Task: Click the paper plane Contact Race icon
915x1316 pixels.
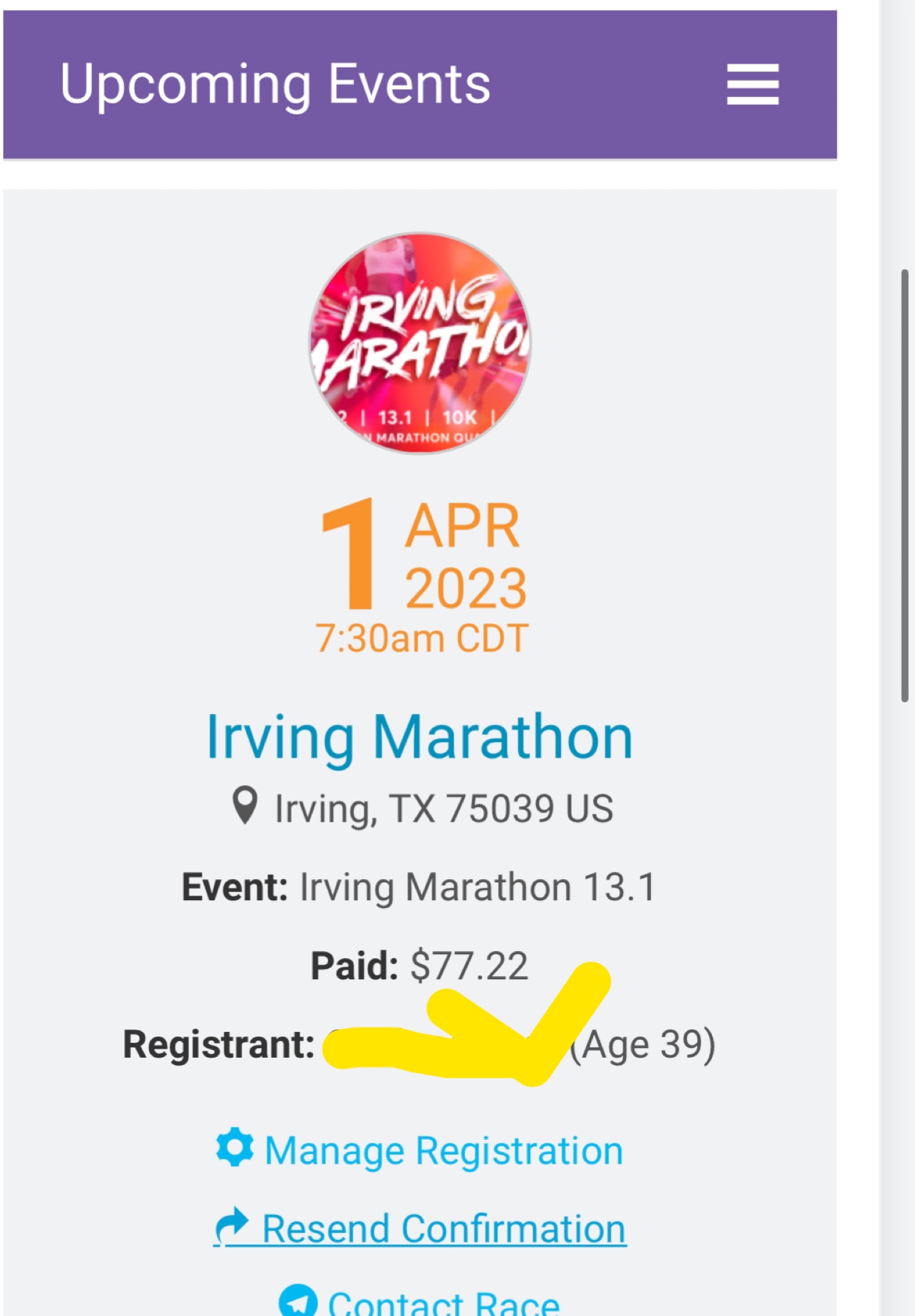Action: pyautogui.click(x=298, y=1300)
